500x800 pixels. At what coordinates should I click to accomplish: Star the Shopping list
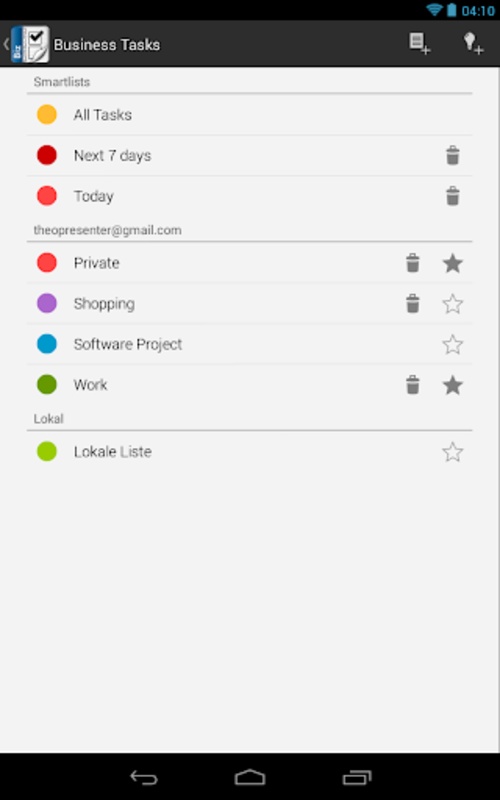pyautogui.click(x=453, y=304)
